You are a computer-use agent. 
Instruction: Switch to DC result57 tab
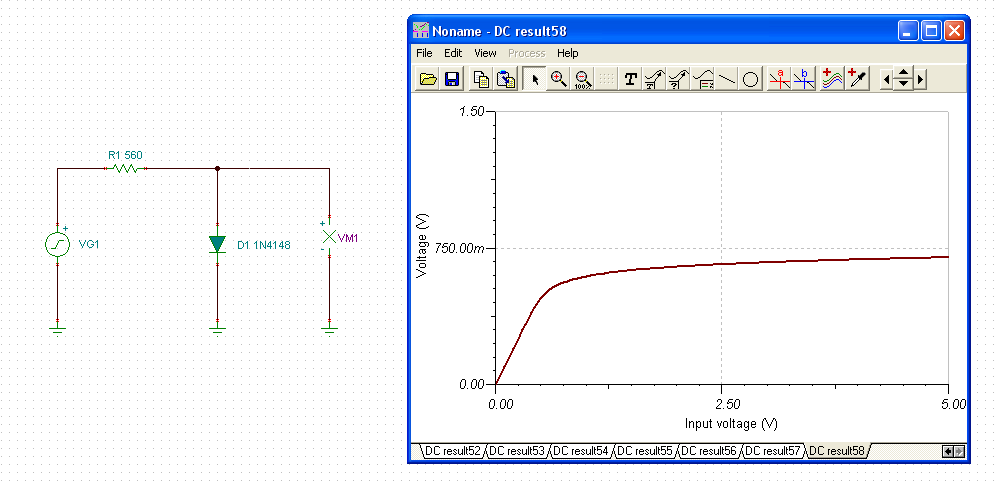click(x=774, y=451)
